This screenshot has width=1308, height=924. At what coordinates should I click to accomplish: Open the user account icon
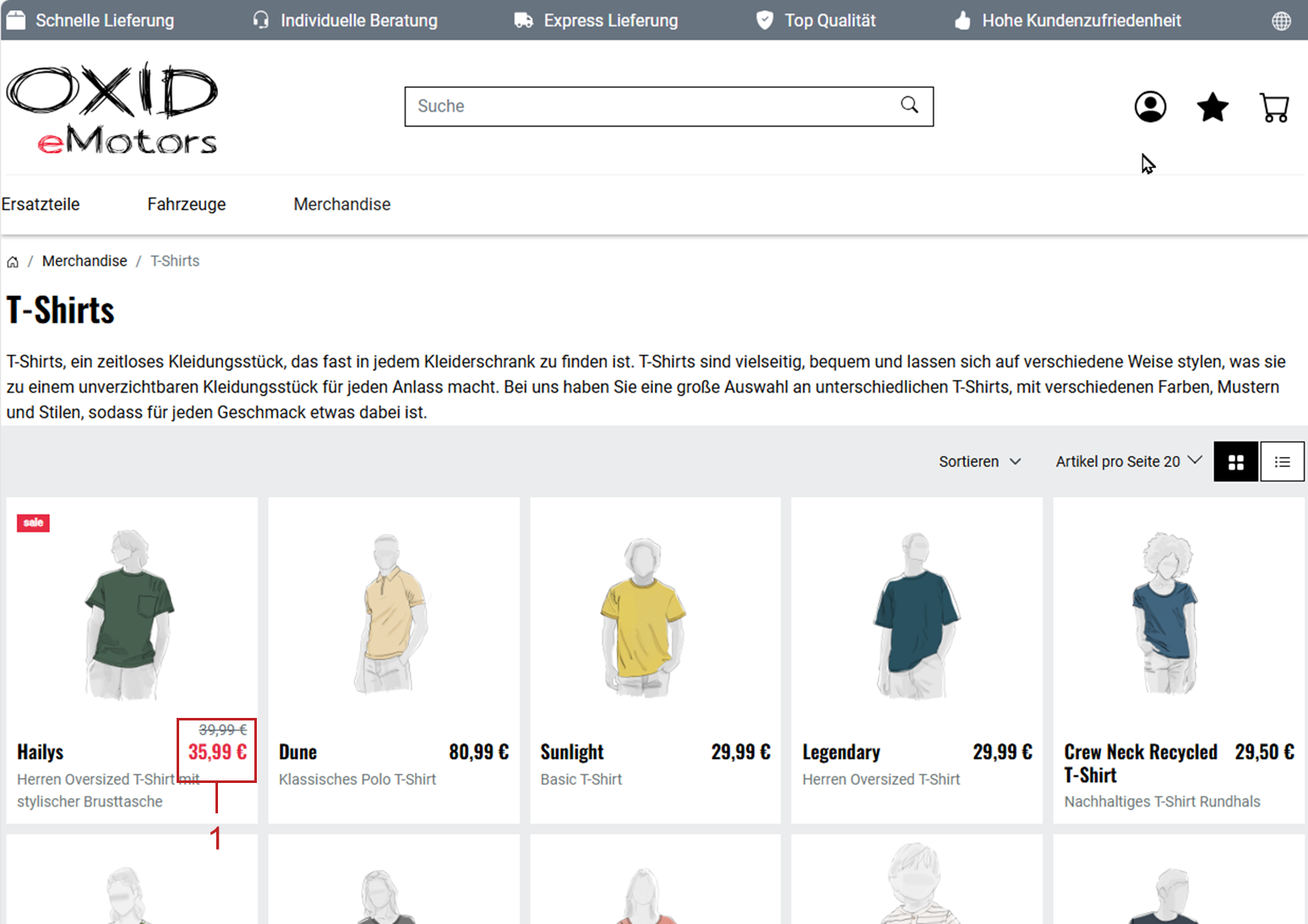coord(1150,107)
